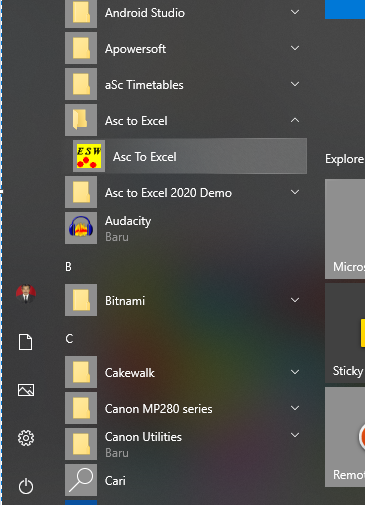Expand the Bitnami folder chevron

[295, 300]
